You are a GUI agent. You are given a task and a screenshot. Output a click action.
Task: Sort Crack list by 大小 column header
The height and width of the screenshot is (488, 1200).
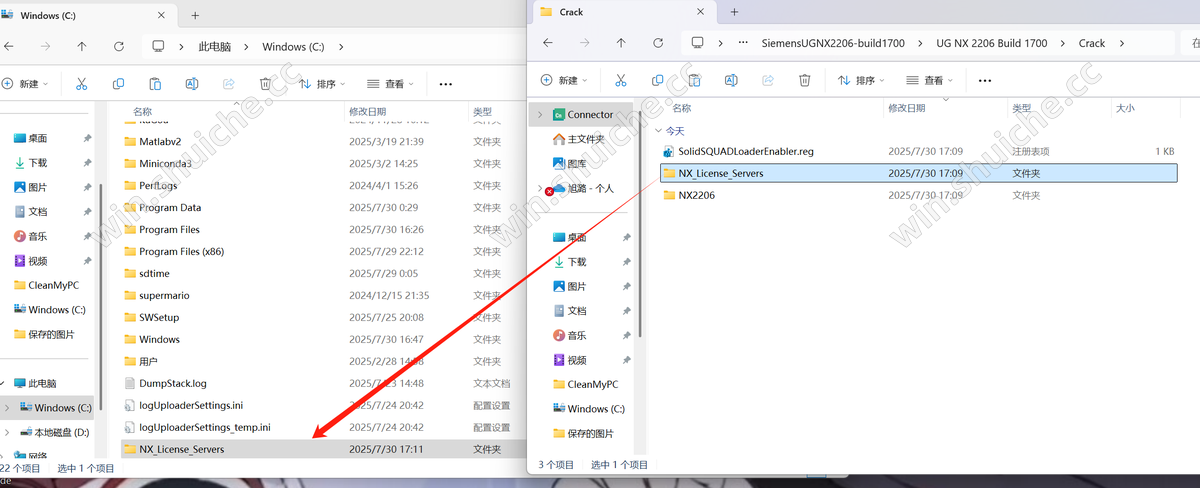[1125, 108]
